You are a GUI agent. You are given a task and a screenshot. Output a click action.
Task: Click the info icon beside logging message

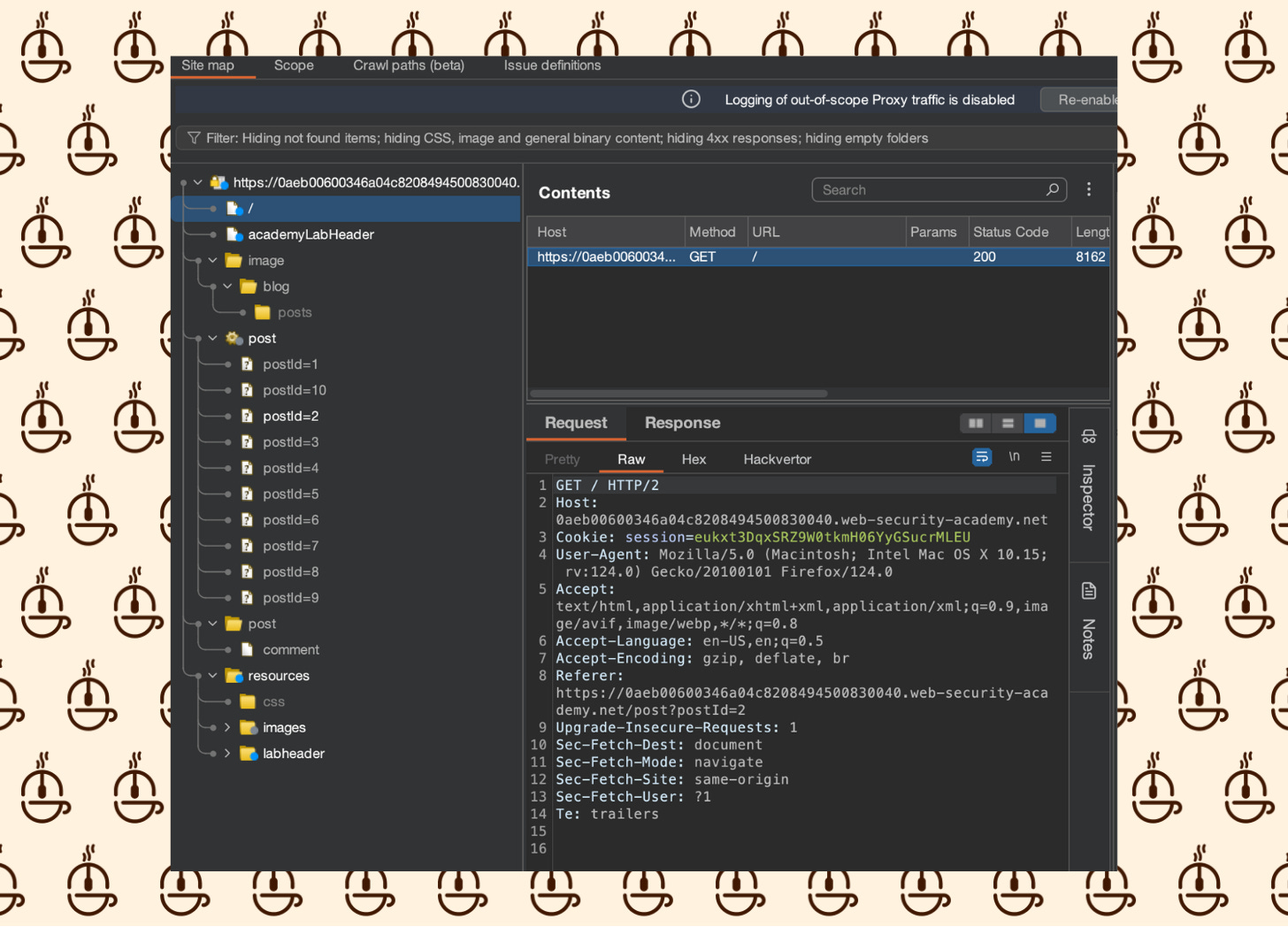coord(691,99)
